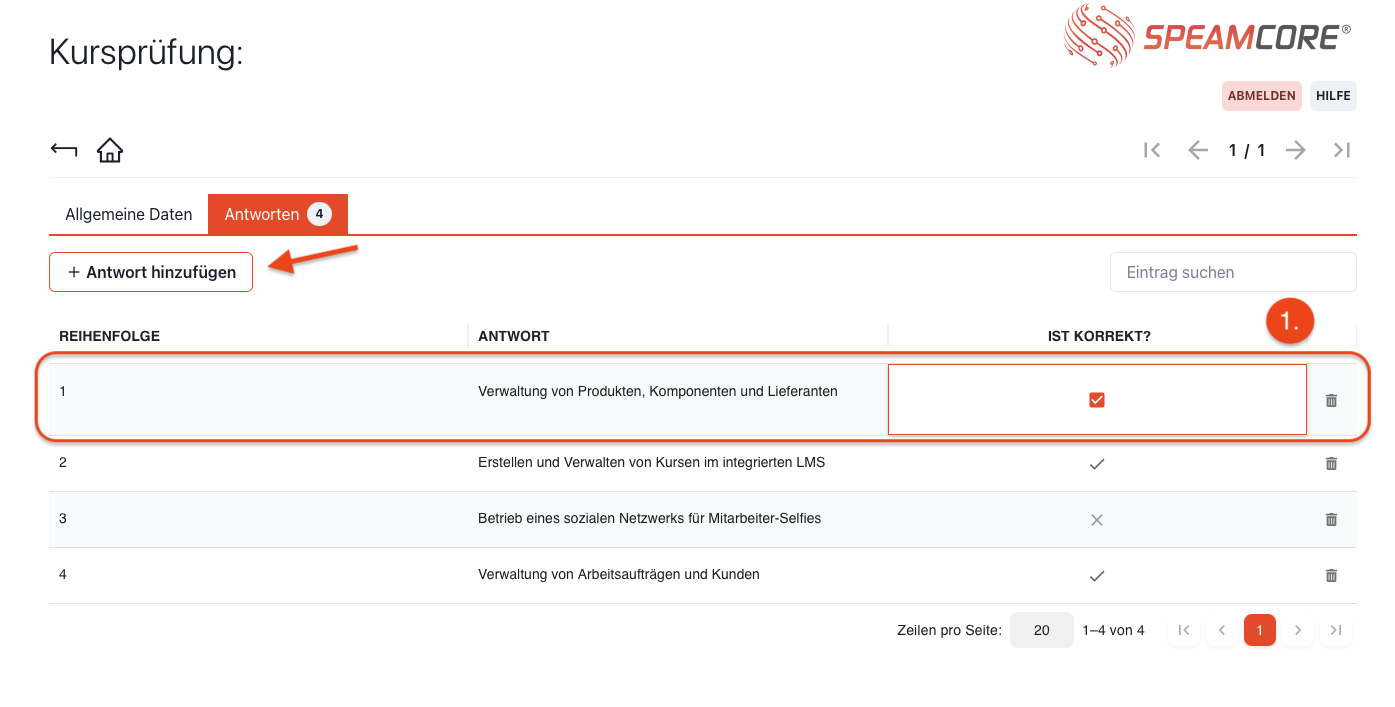Toggle the X mark for answer 3
This screenshot has width=1395, height=707.
1097,520
